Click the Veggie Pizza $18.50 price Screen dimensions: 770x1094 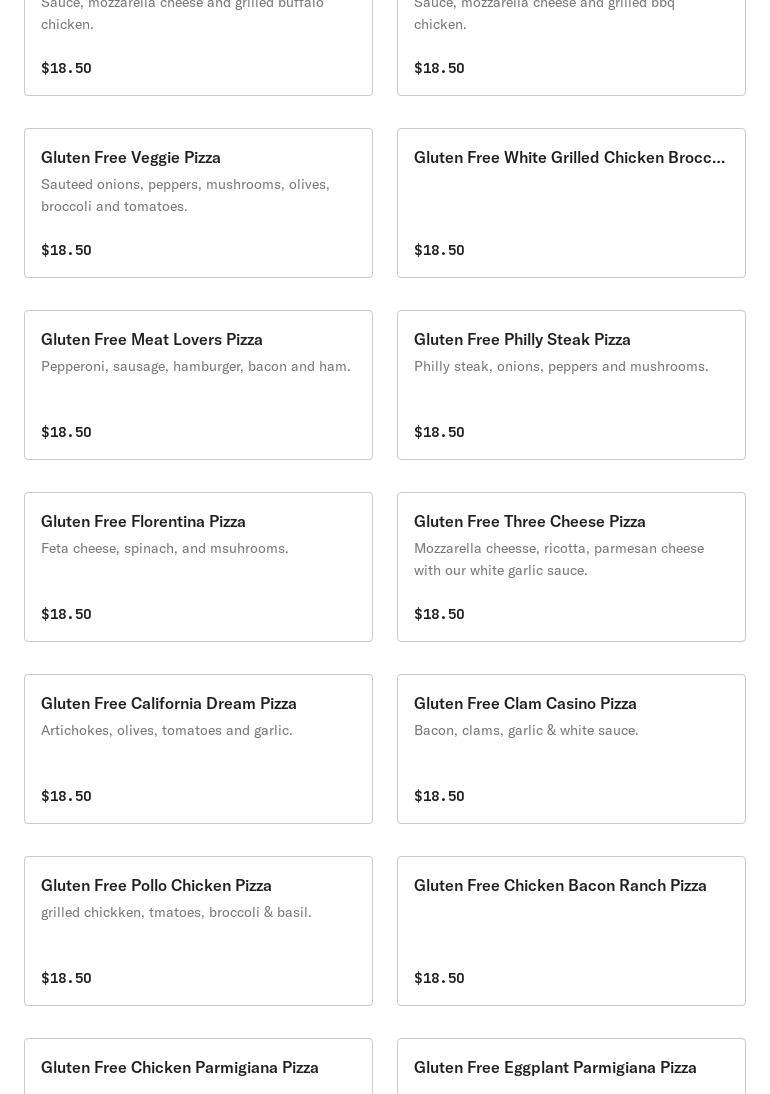point(66,251)
